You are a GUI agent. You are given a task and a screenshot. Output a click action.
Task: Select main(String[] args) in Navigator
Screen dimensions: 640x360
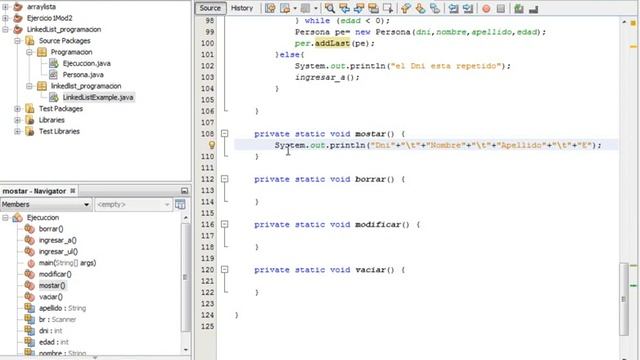click(x=67, y=263)
